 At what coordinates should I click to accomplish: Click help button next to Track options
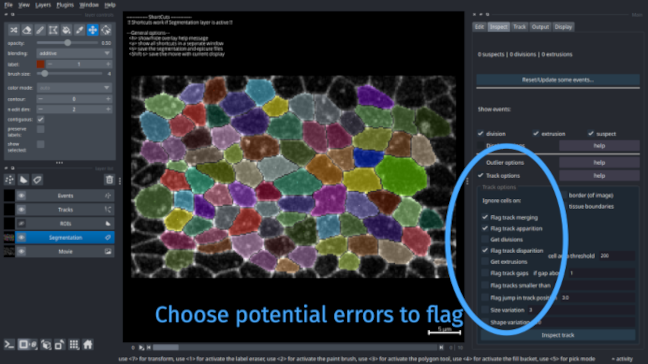(x=599, y=176)
